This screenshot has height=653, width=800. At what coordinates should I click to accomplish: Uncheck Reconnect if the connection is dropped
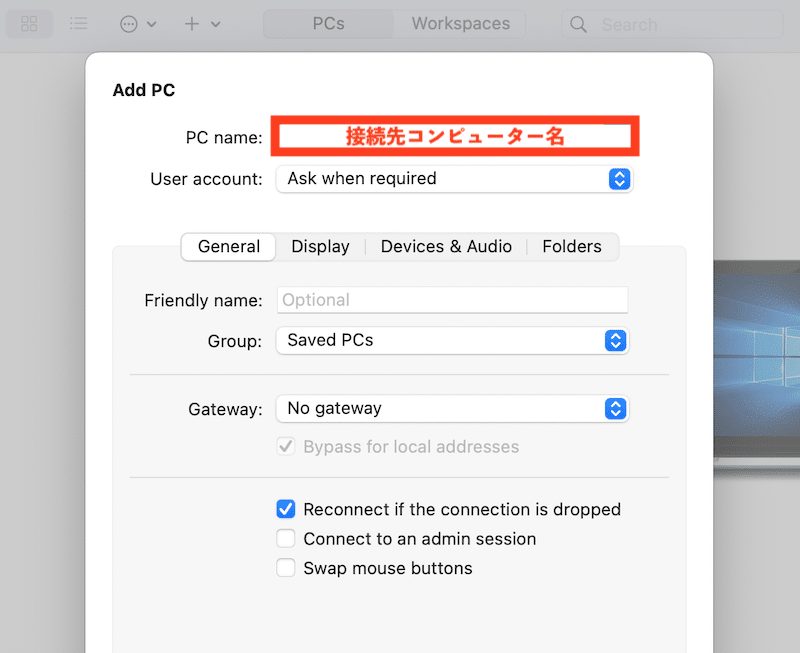point(286,509)
